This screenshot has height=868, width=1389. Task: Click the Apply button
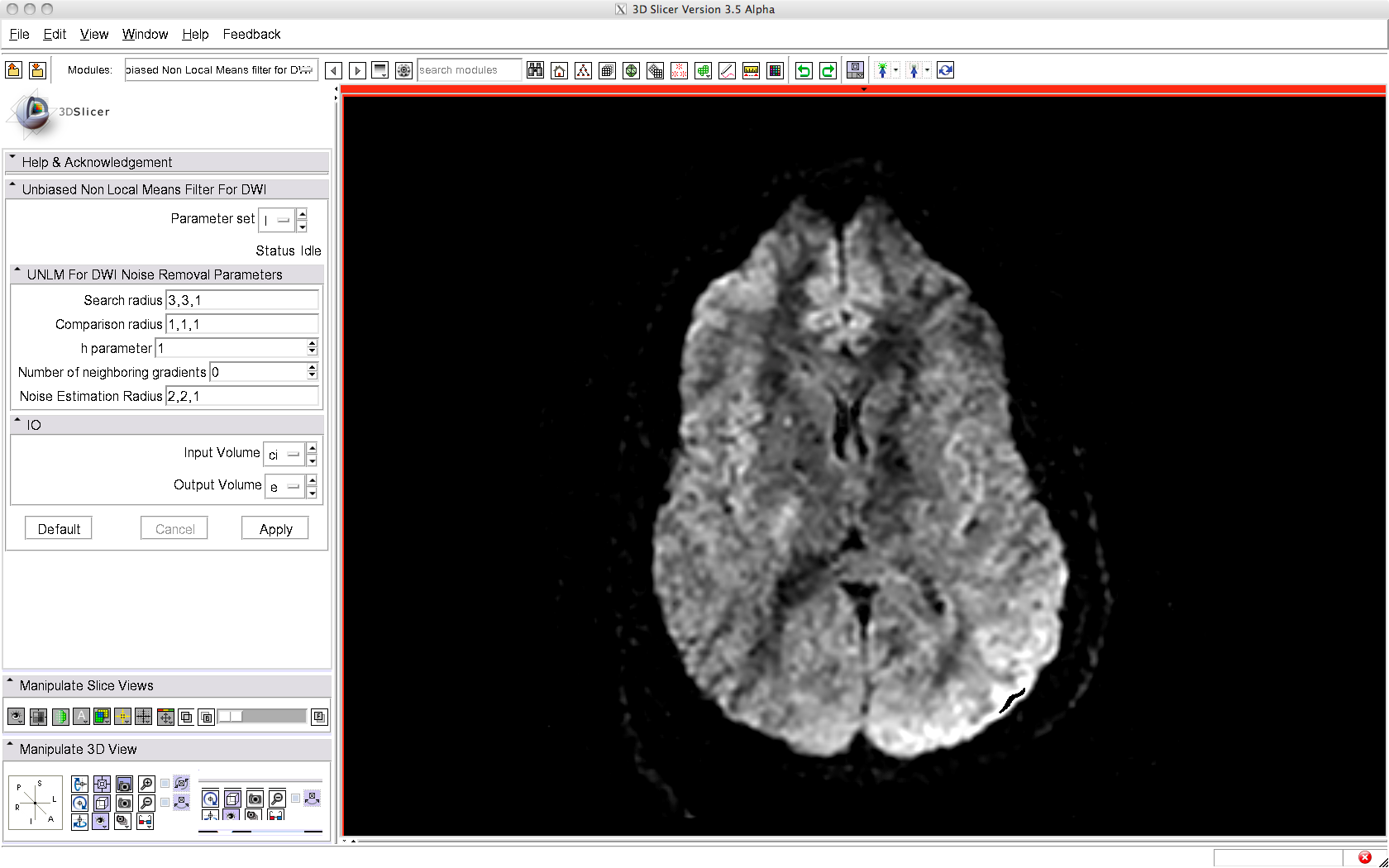[275, 529]
